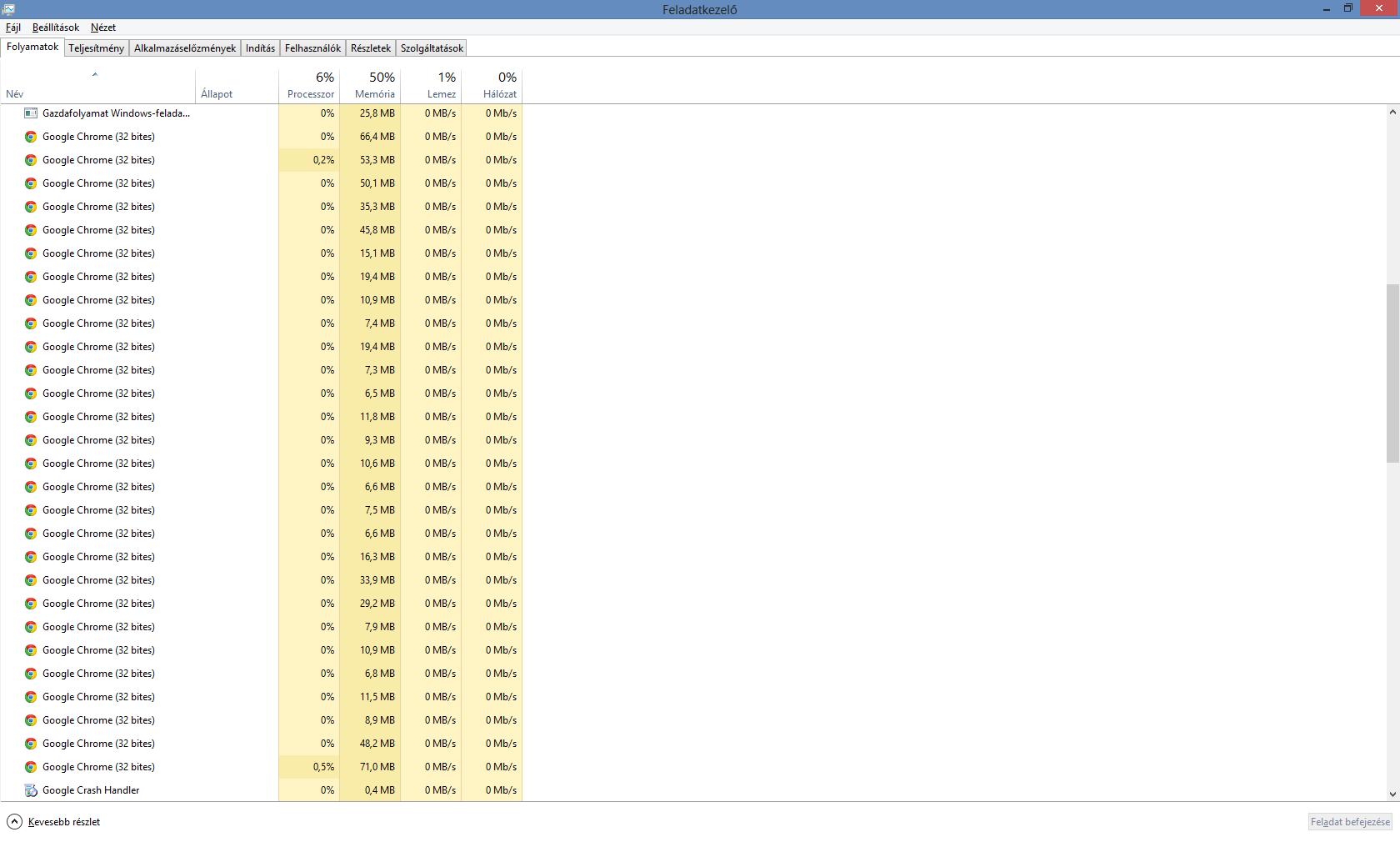The image size is (1400, 842).
Task: Select the Folyamatok tab
Action: pos(32,47)
